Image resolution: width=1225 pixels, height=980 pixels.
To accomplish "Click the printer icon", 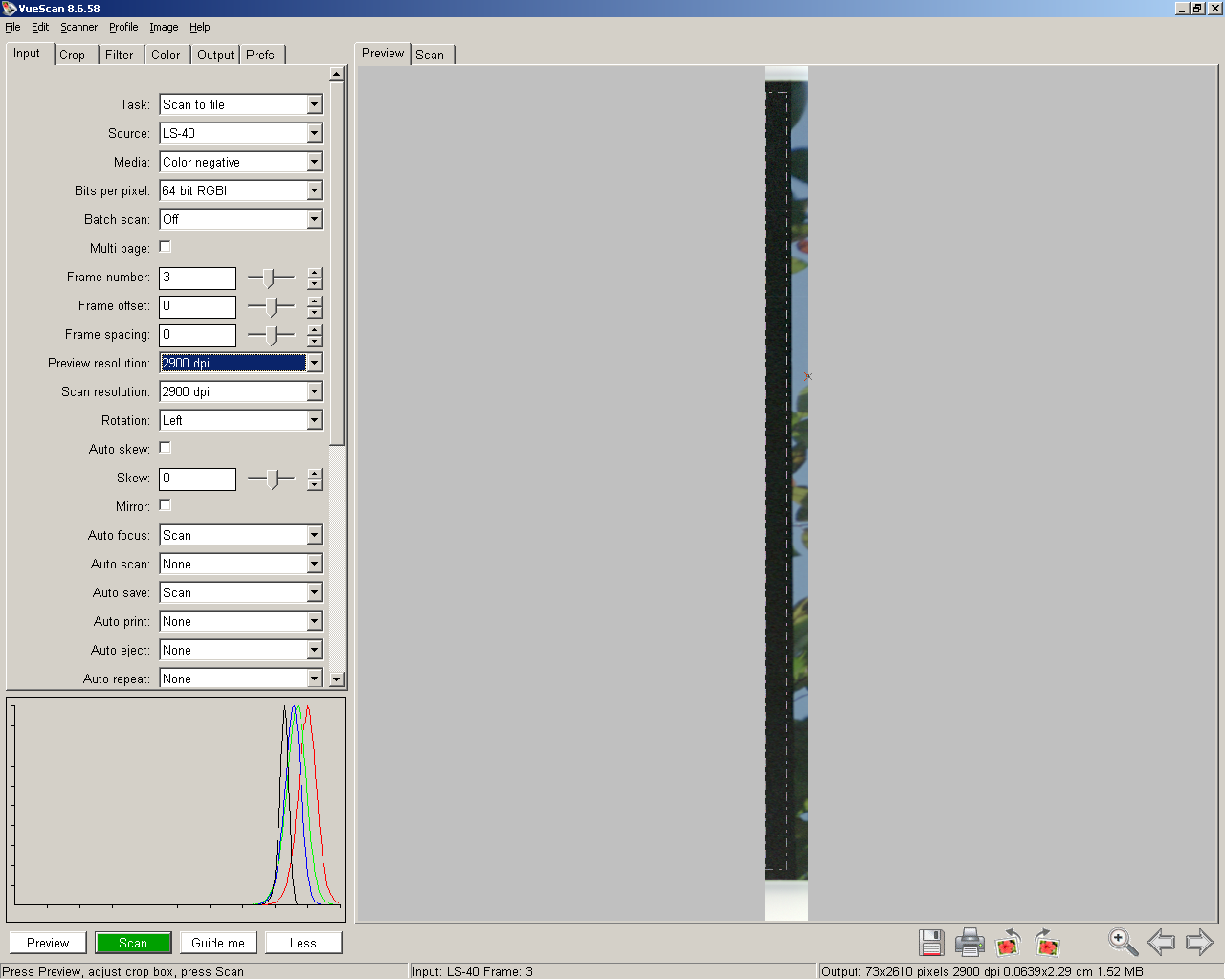I will point(969,943).
